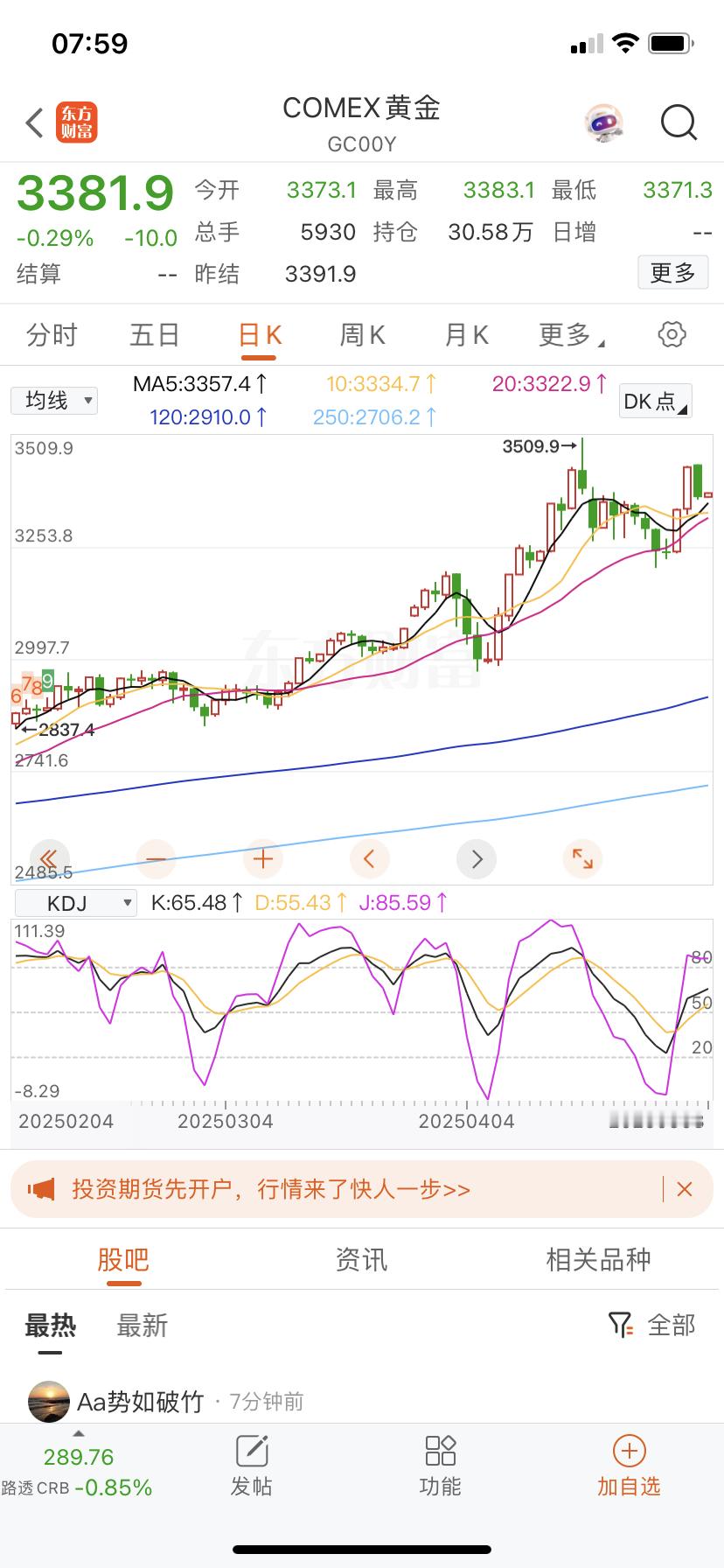Expand chart to fullscreen
The image size is (724, 1568).
click(582, 859)
